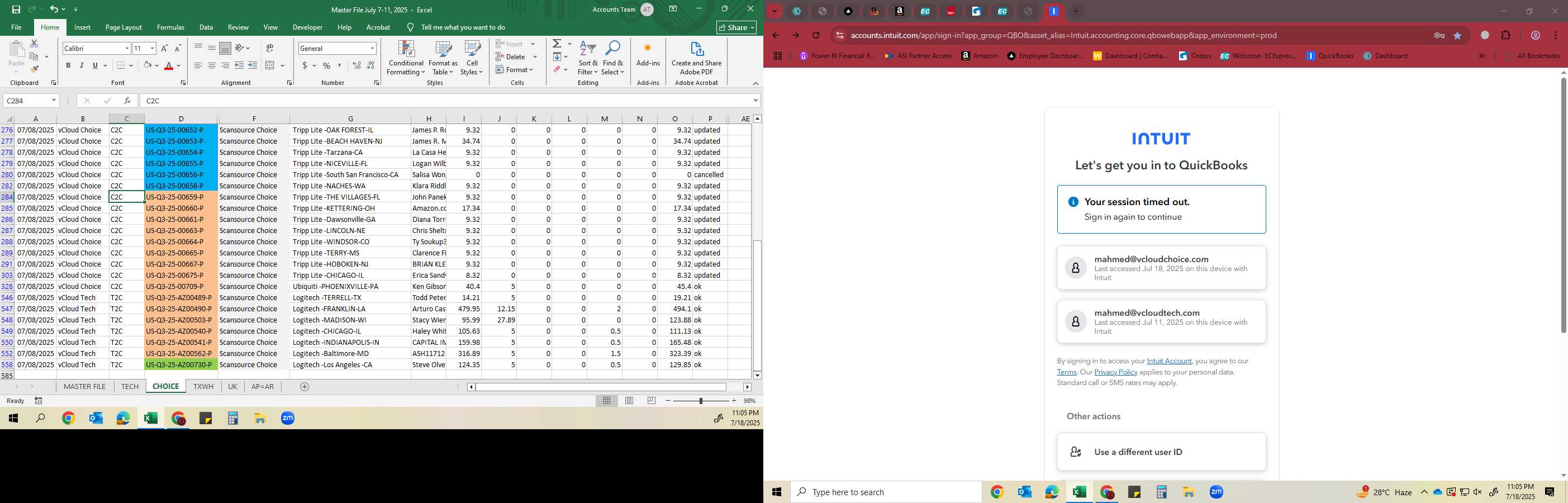Open Find & Select magnifier tool
This screenshot has width=1568, height=503.
point(613,58)
